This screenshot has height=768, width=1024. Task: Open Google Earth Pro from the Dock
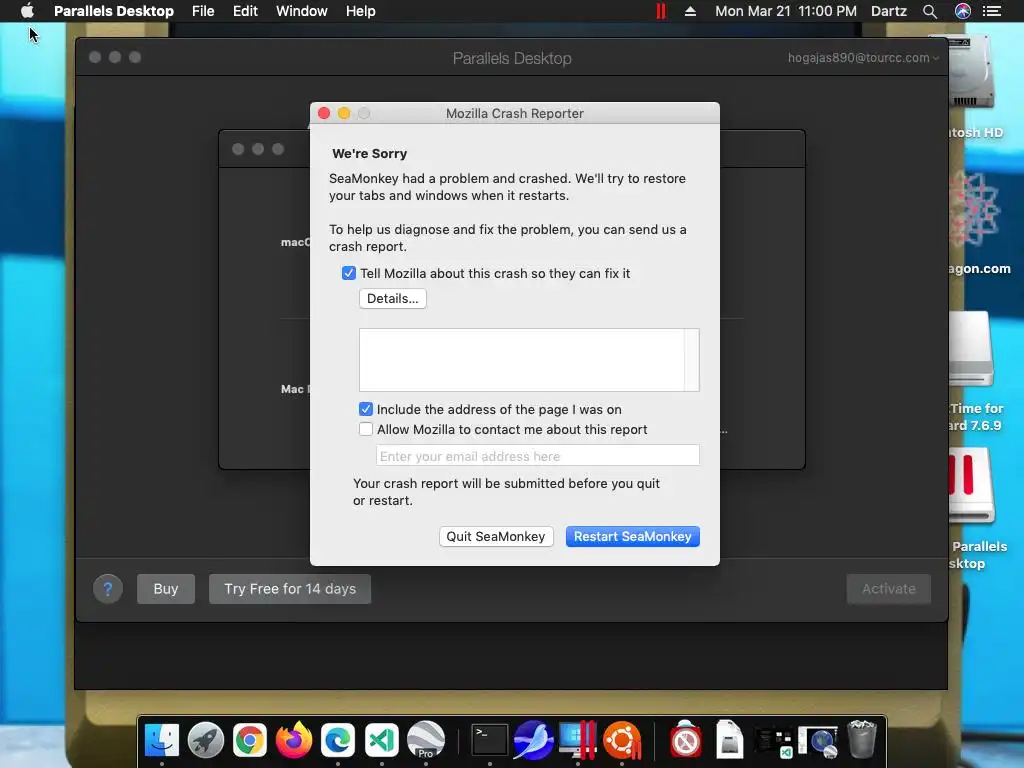pos(426,740)
